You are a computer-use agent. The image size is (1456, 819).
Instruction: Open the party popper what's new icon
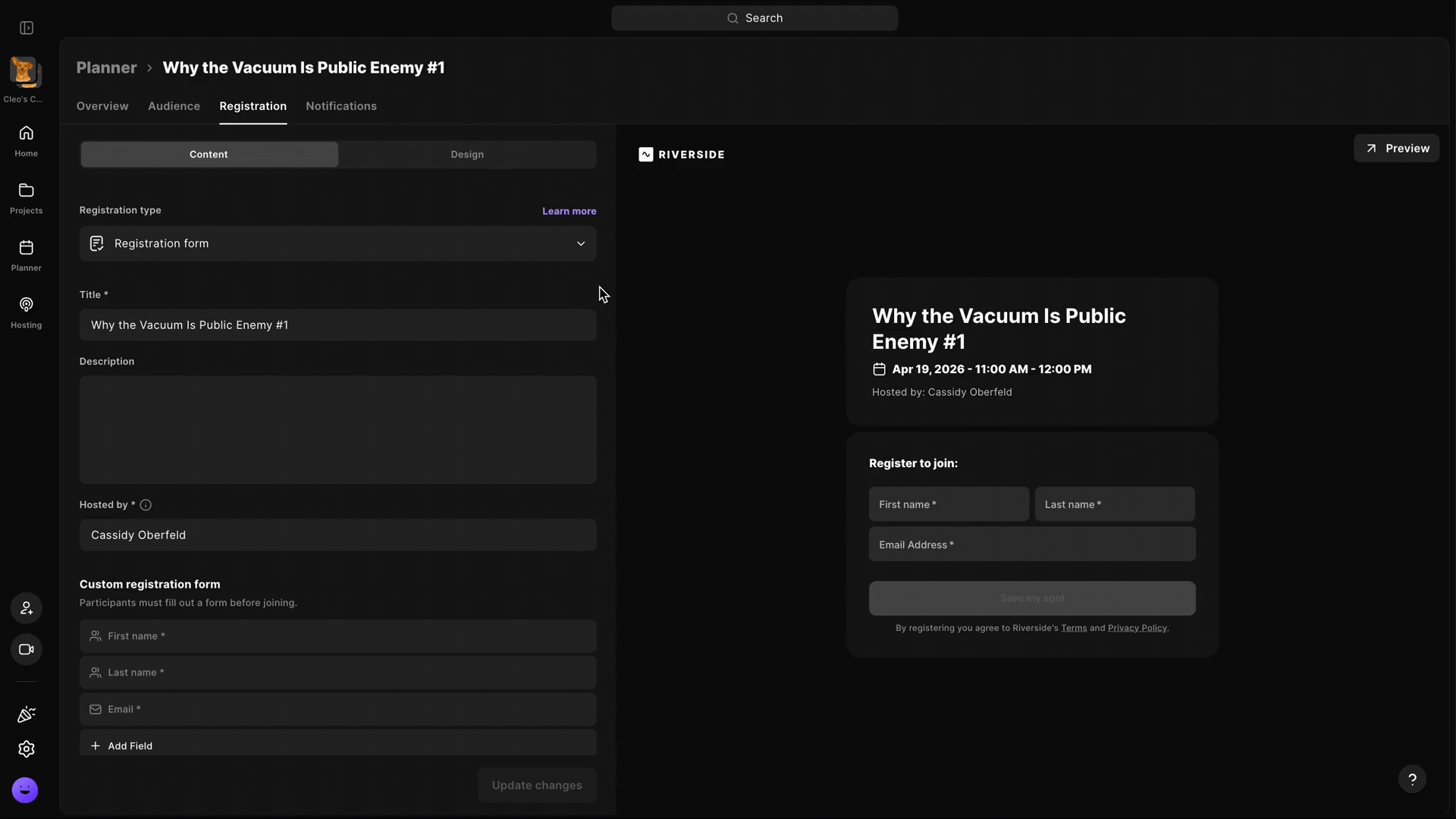tap(26, 714)
